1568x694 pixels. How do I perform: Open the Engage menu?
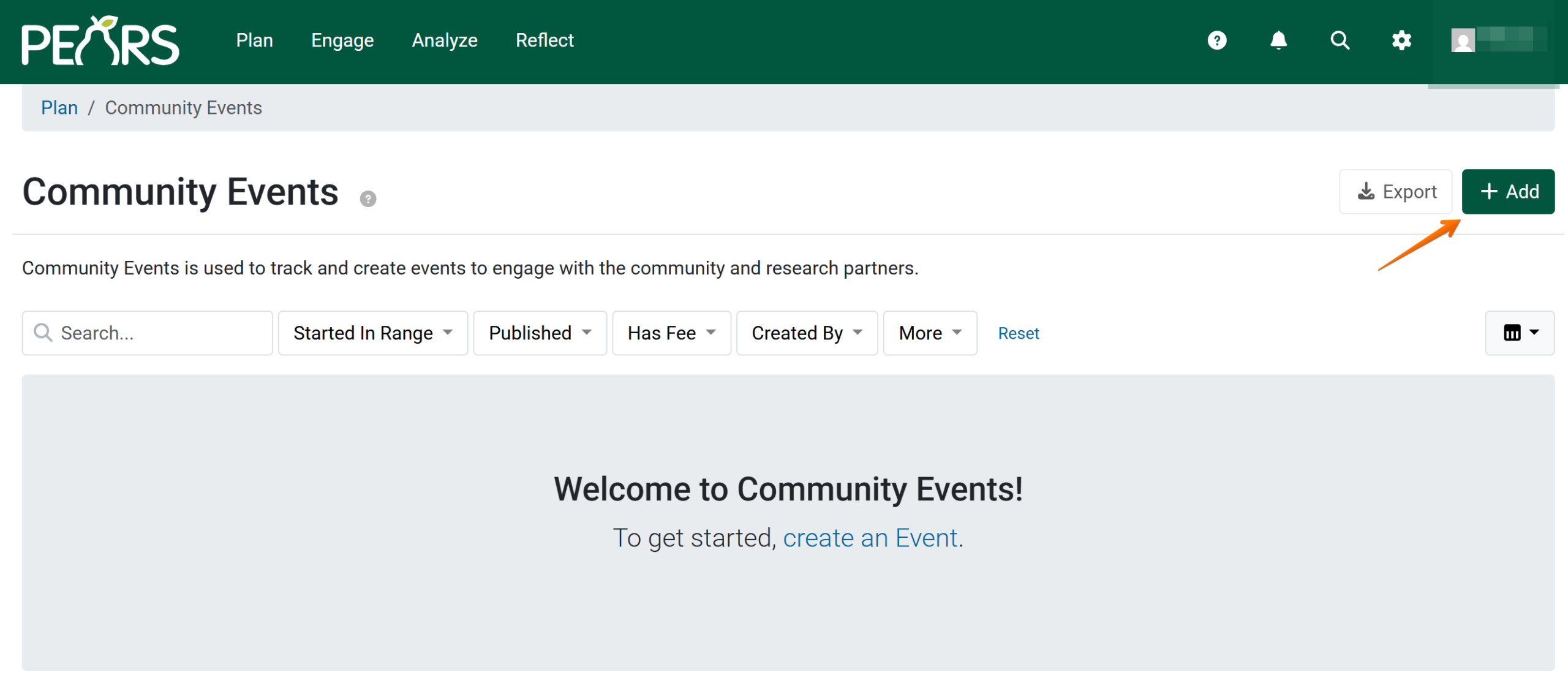click(342, 40)
